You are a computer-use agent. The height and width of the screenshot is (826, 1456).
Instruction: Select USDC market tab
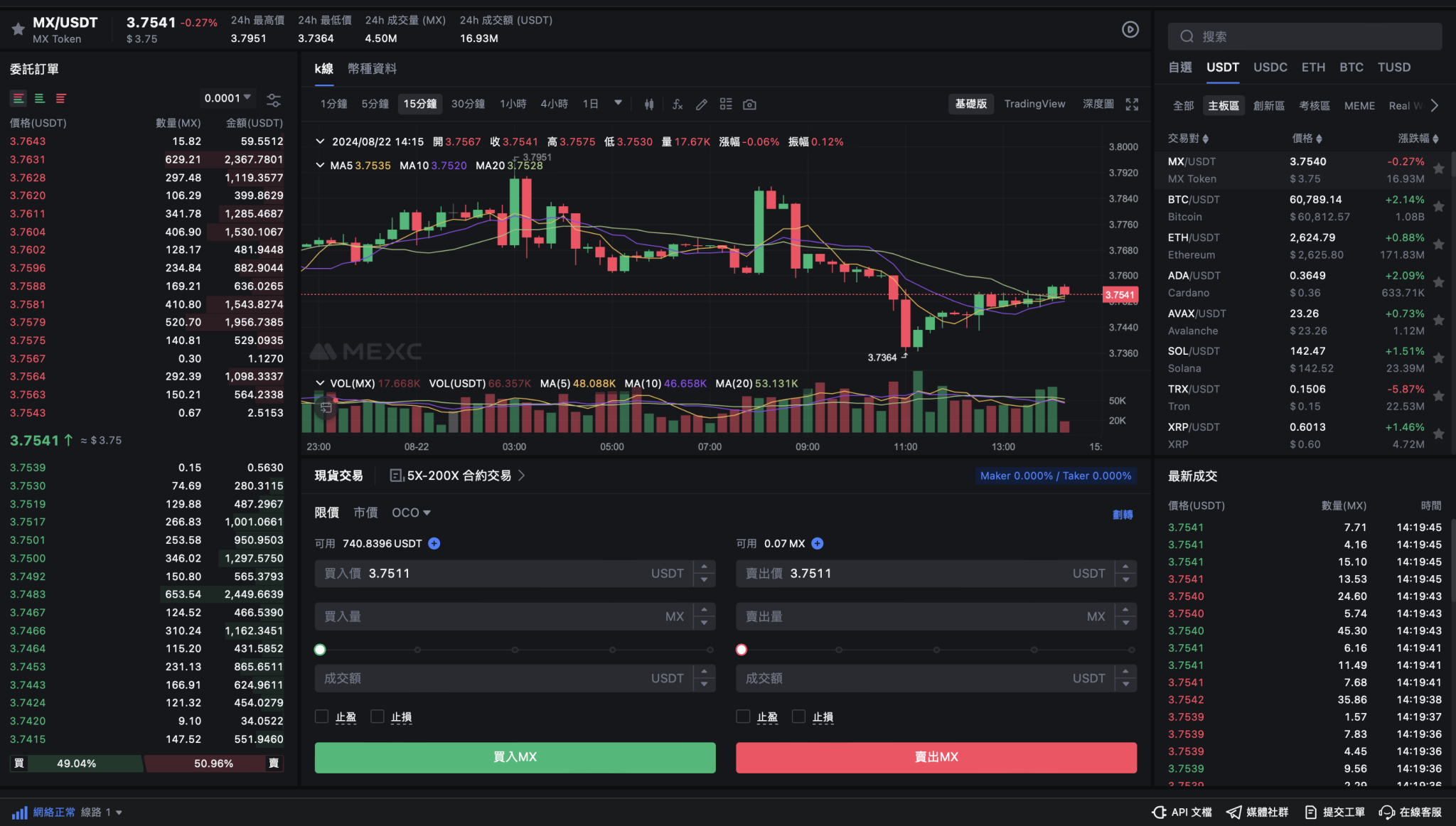1270,67
